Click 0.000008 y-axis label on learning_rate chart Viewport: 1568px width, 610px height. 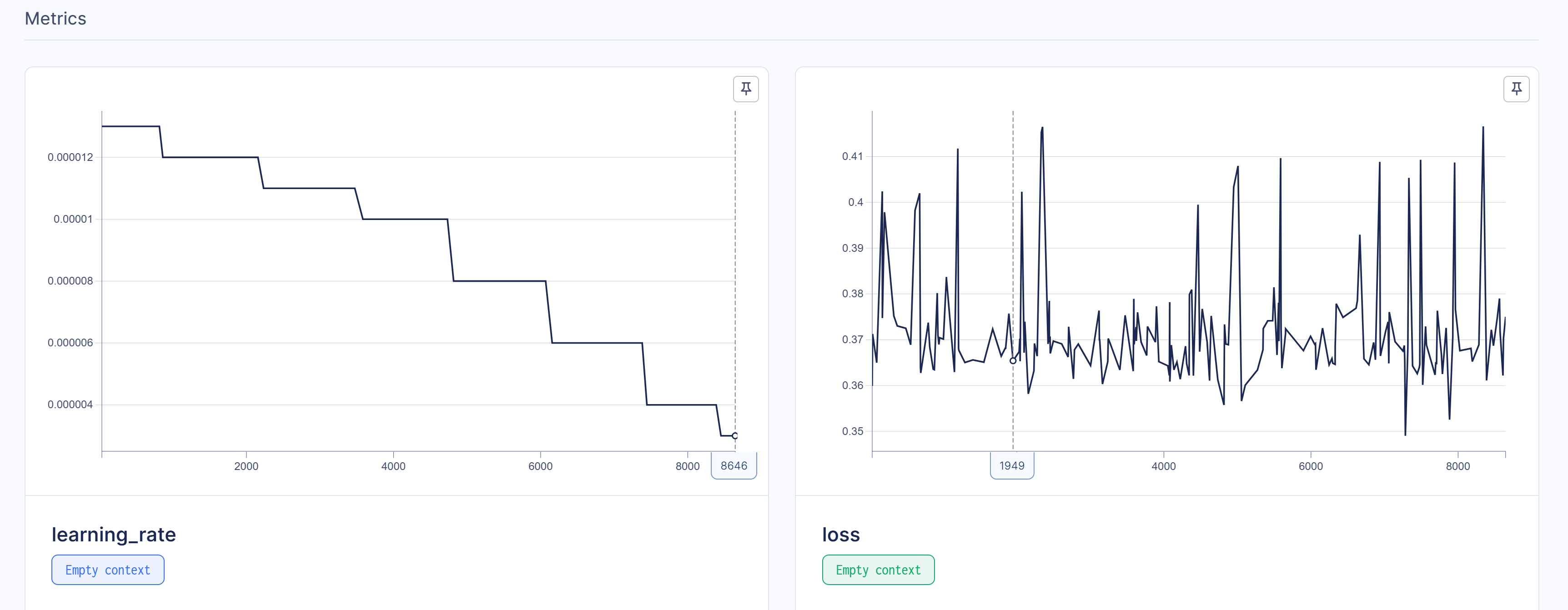pos(70,280)
